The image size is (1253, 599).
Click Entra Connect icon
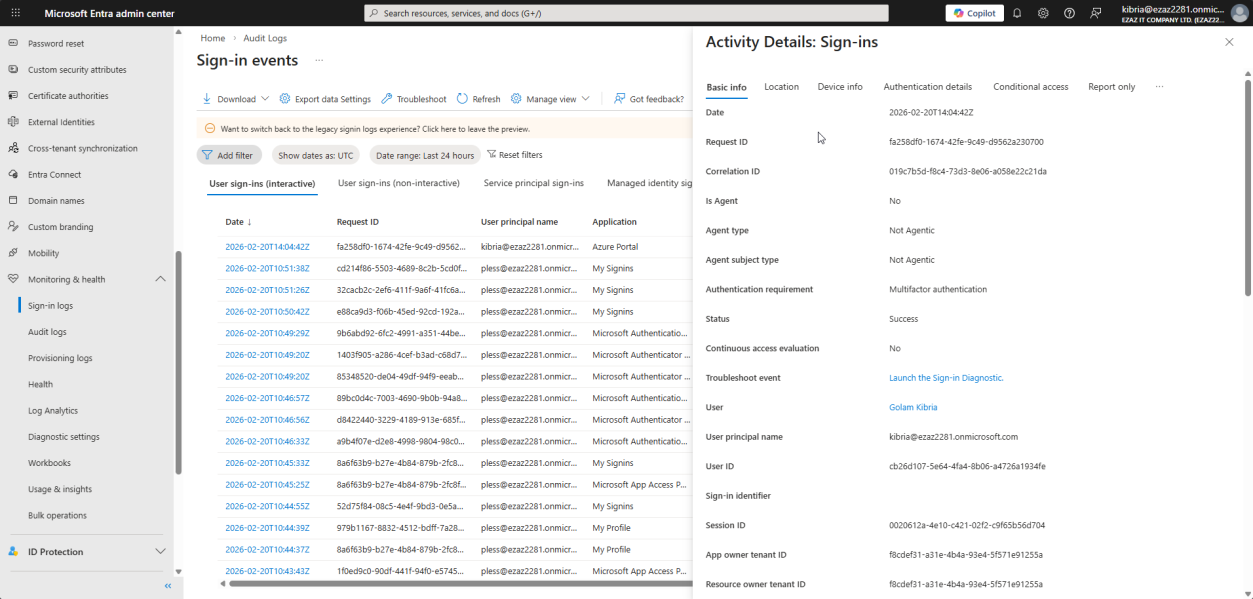click(x=13, y=174)
